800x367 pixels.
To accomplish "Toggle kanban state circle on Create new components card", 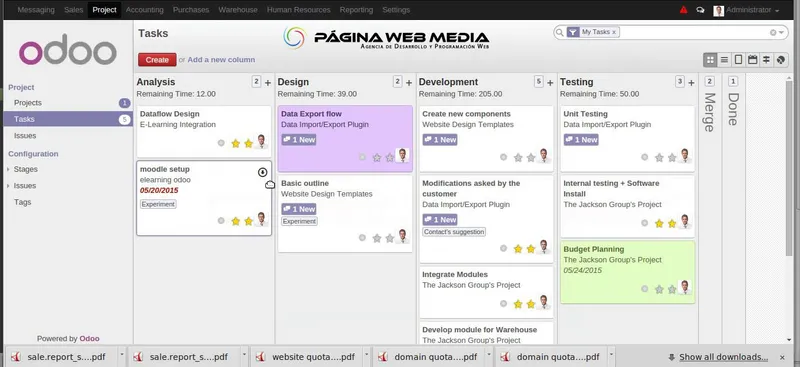I will click(x=504, y=157).
